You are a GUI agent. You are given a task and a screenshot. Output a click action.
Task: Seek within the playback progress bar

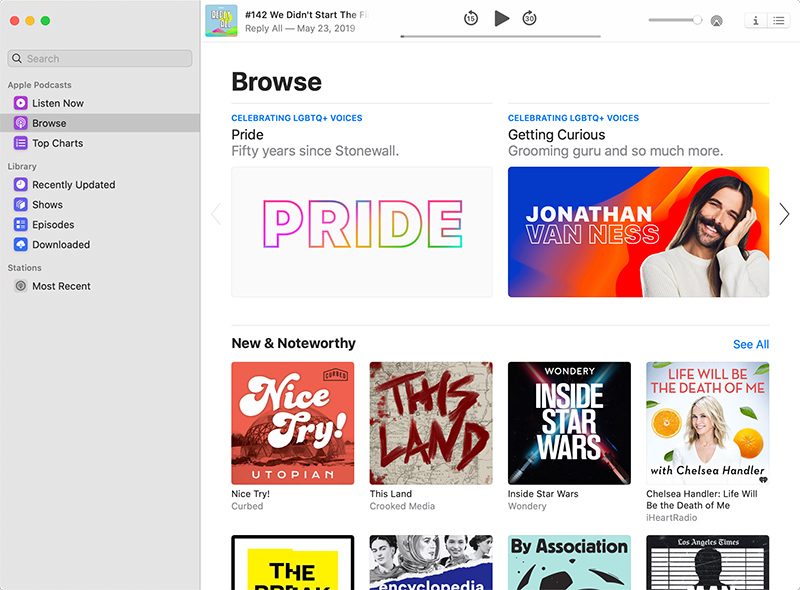click(x=501, y=36)
